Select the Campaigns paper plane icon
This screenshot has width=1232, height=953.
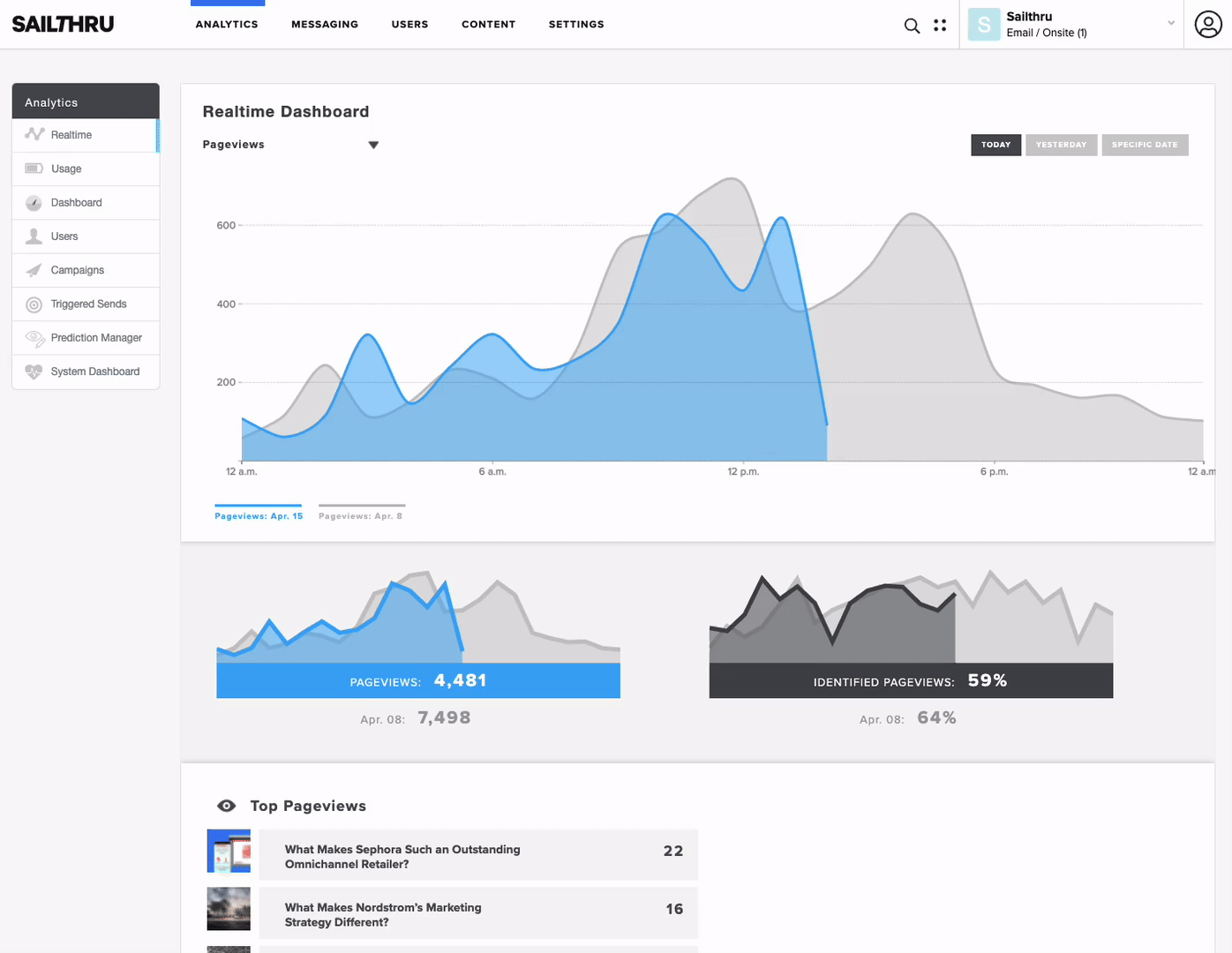click(x=34, y=270)
